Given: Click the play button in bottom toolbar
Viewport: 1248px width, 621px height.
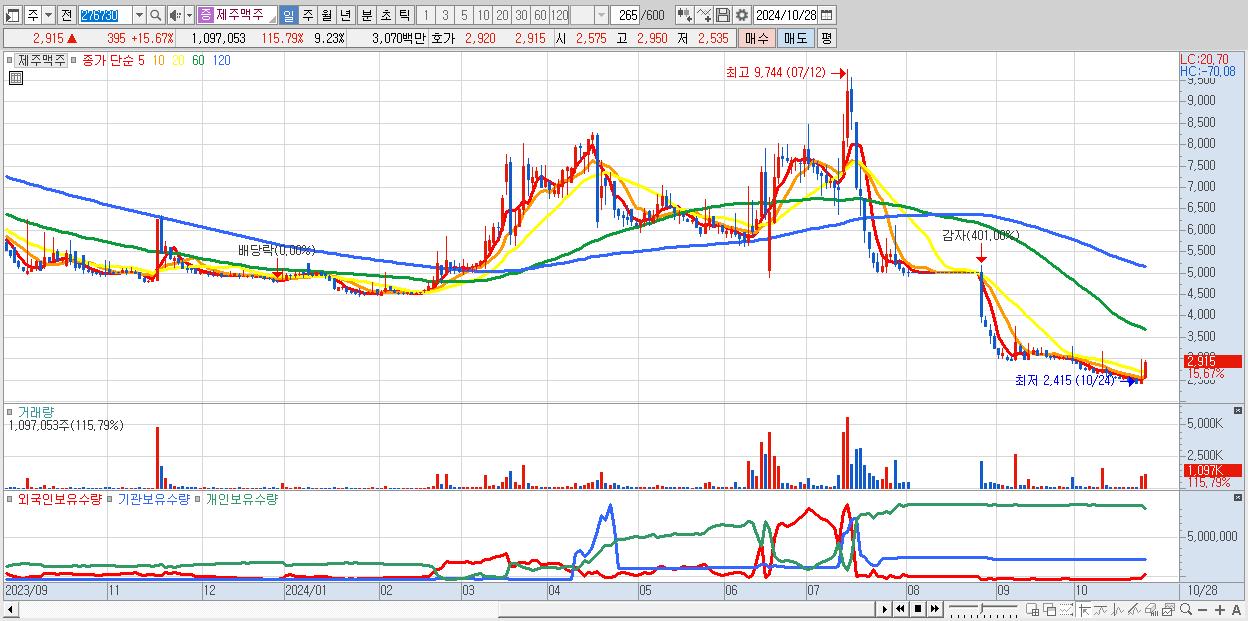Looking at the screenshot, I should click(885, 609).
